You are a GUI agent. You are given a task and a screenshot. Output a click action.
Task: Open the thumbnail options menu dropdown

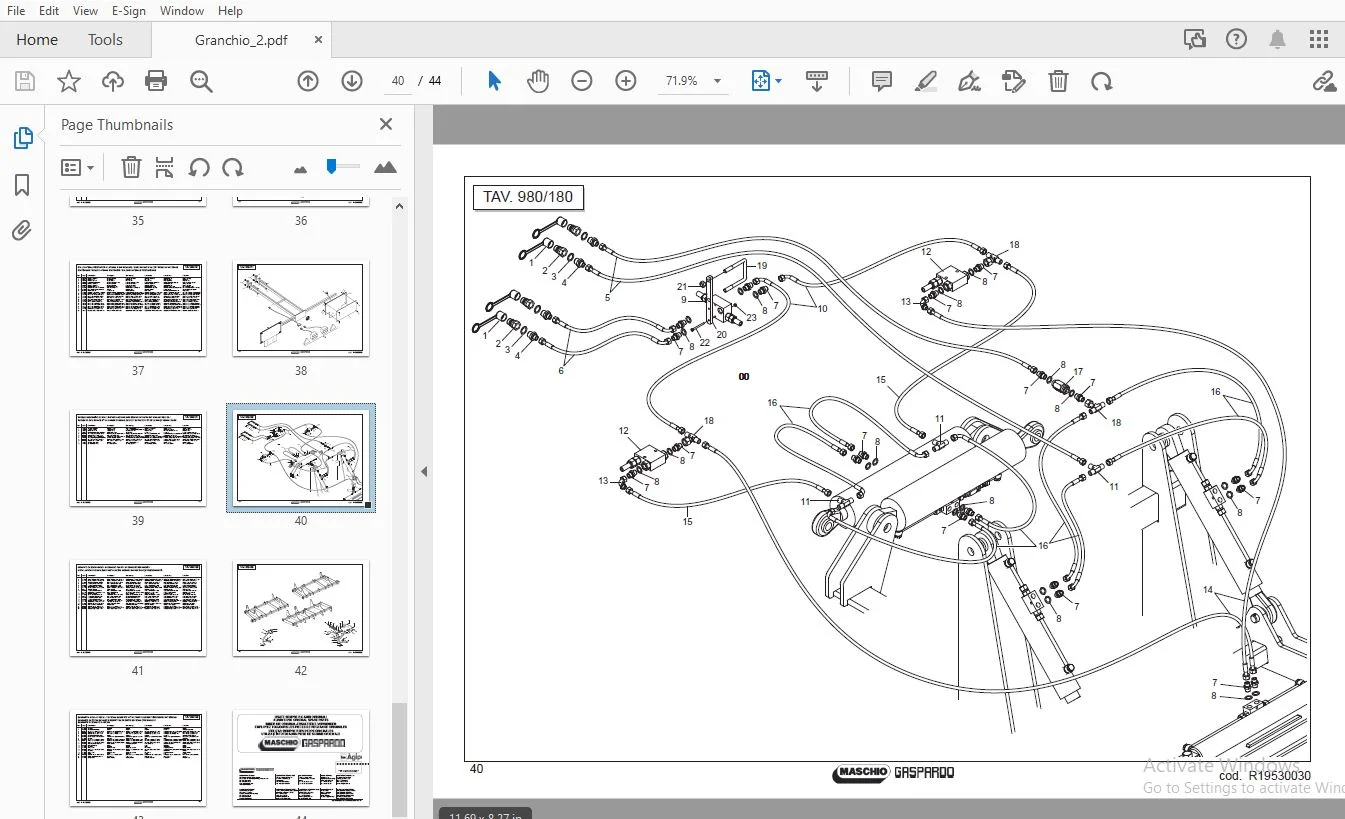pyautogui.click(x=78, y=167)
